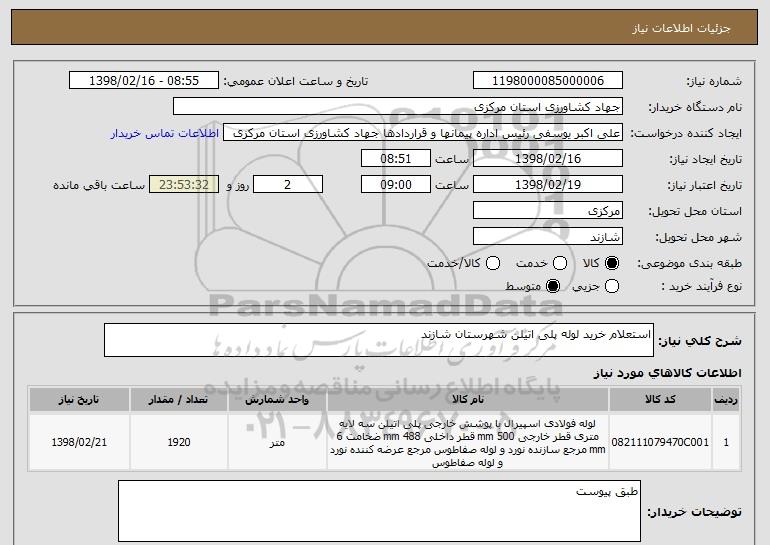Click the label طبقه بندی موضوعی

[x=689, y=264]
